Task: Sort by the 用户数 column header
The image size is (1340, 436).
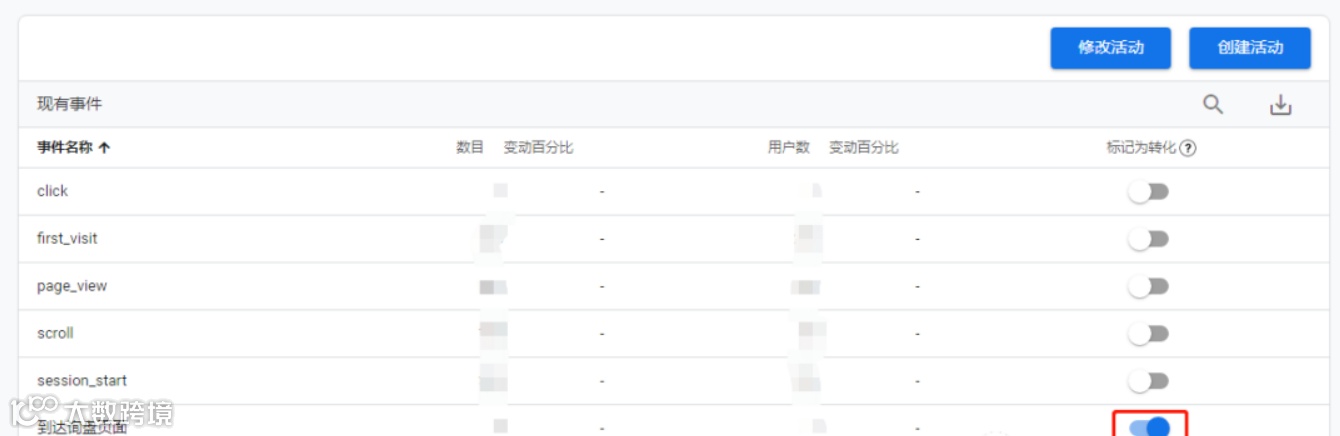Action: (789, 148)
